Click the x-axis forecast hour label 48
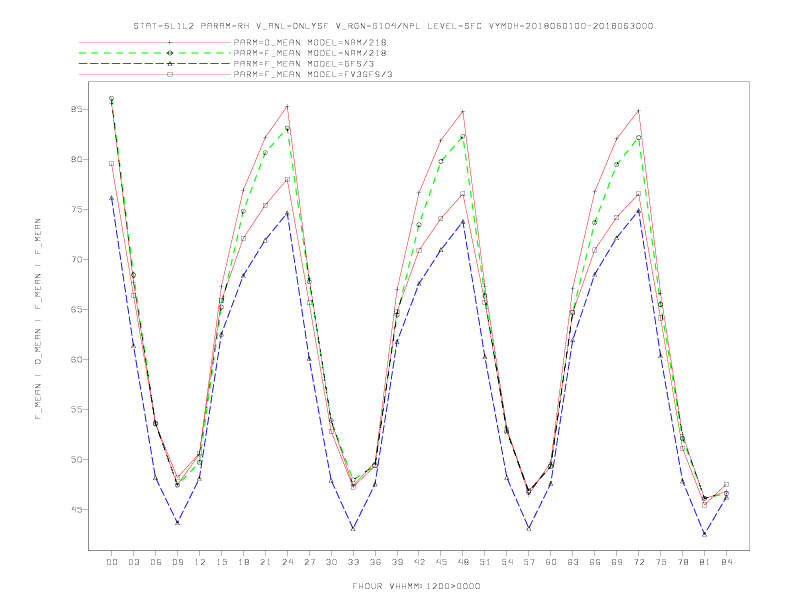 [x=463, y=562]
